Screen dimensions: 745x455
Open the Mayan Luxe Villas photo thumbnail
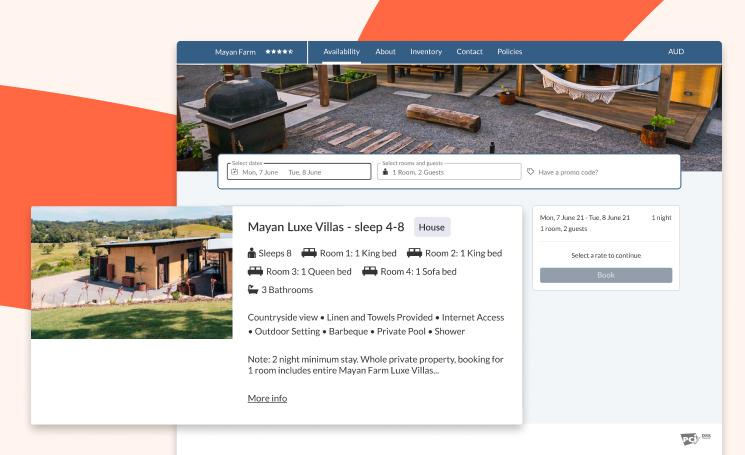click(x=132, y=272)
